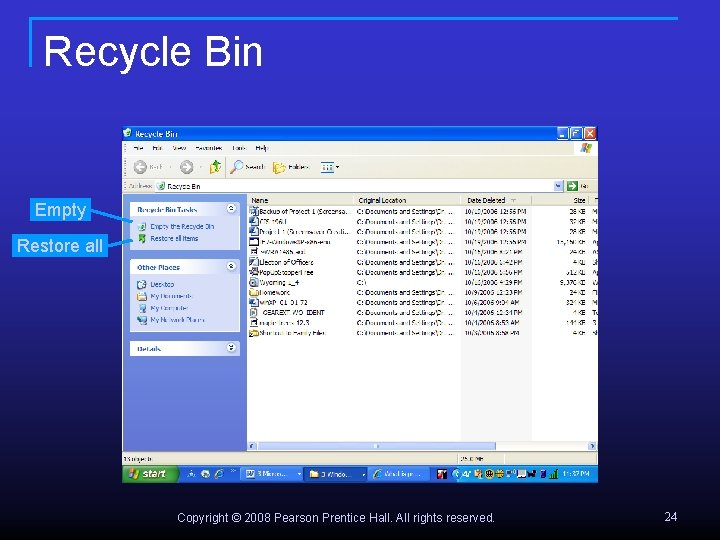Open the Search tool
This screenshot has height=540, width=720.
point(248,167)
